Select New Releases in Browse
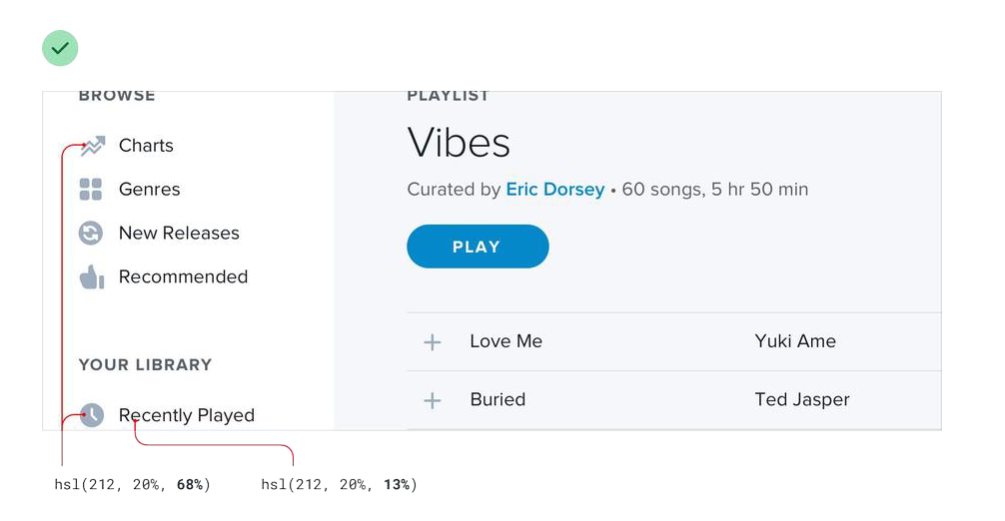The height and width of the screenshot is (521, 1005). [x=179, y=234]
